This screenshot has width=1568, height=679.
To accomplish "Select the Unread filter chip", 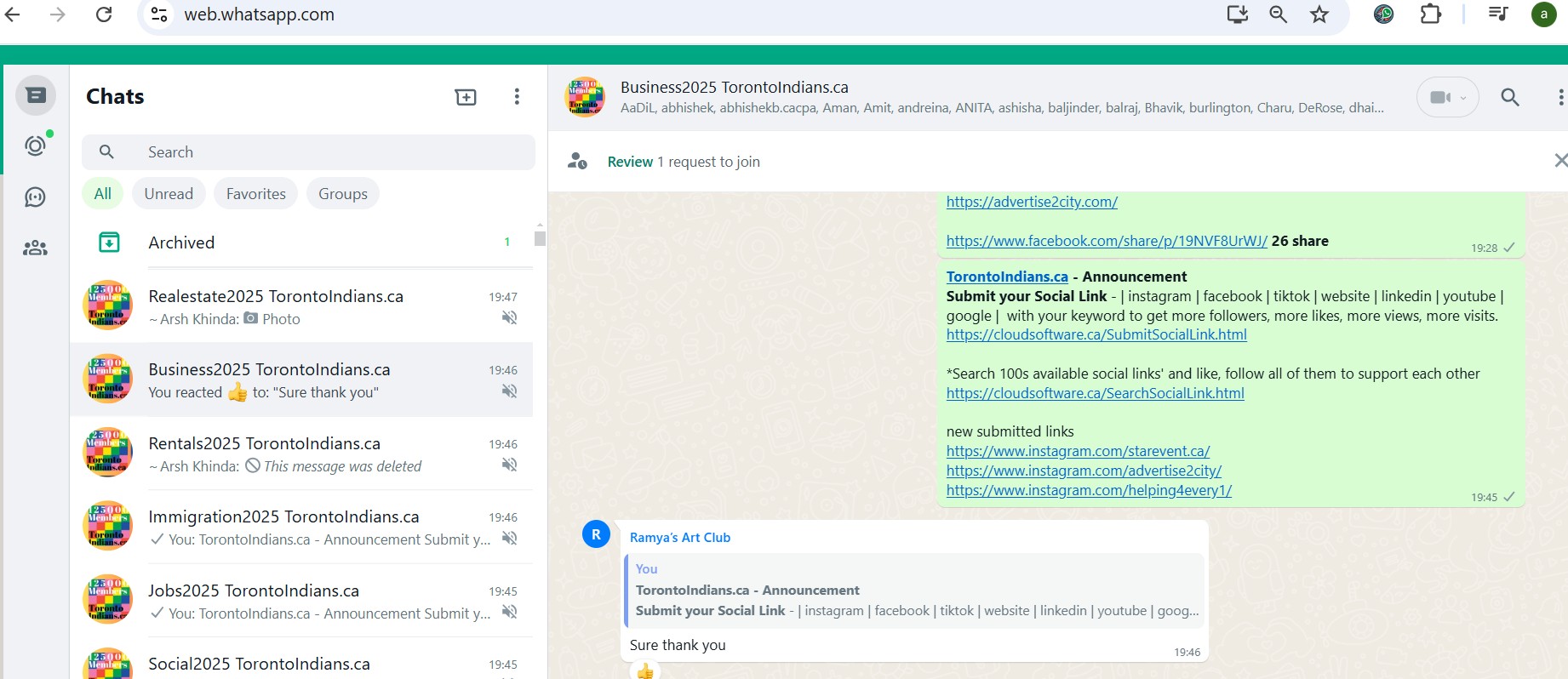I will tap(169, 194).
